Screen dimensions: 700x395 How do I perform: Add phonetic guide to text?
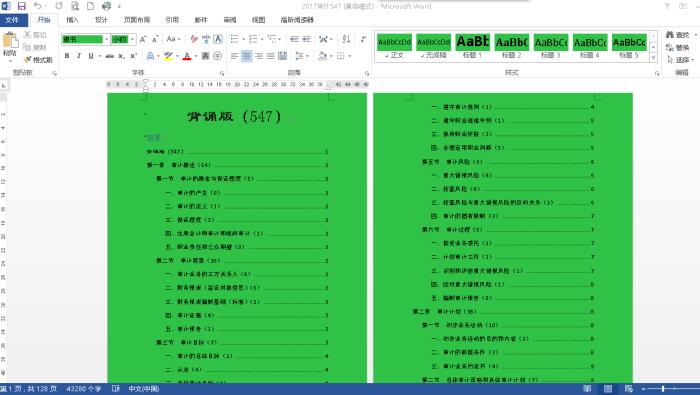206,39
